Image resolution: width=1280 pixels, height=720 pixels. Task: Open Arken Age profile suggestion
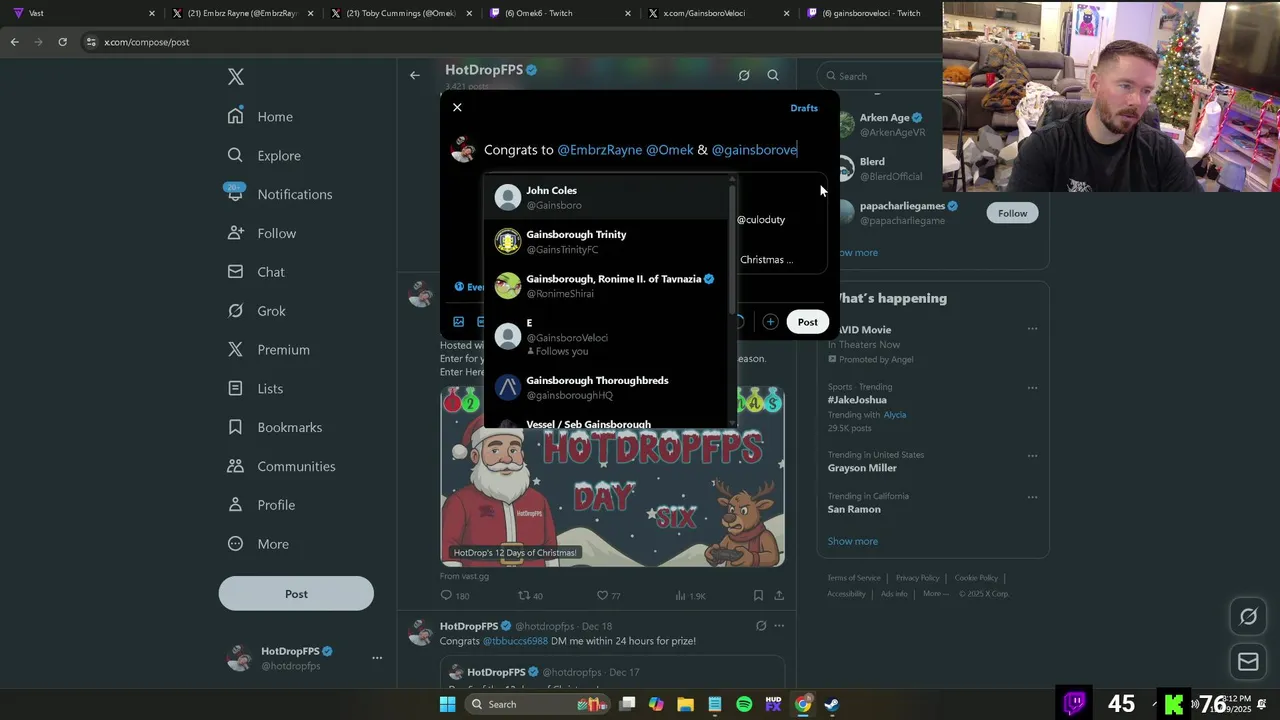(890, 124)
